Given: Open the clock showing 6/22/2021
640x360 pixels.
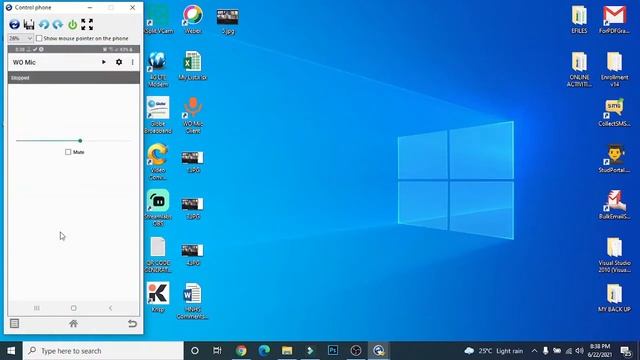Looking at the screenshot, I should [600, 351].
